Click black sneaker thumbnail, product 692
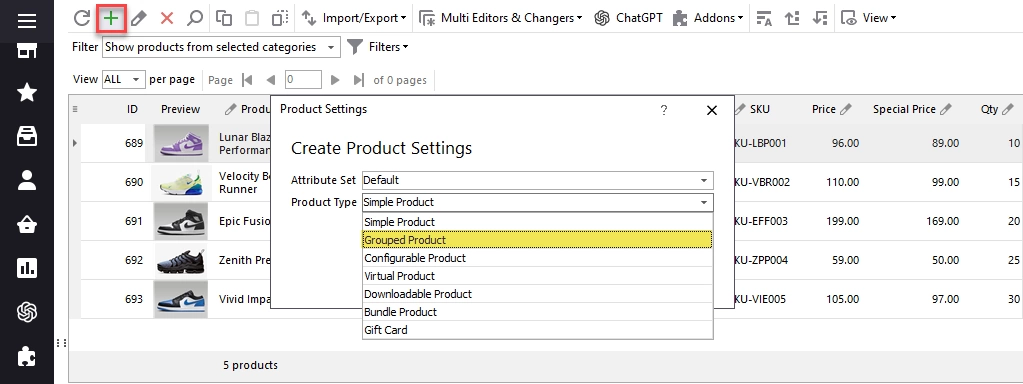The width and height of the screenshot is (1023, 384). pyautogui.click(x=181, y=260)
